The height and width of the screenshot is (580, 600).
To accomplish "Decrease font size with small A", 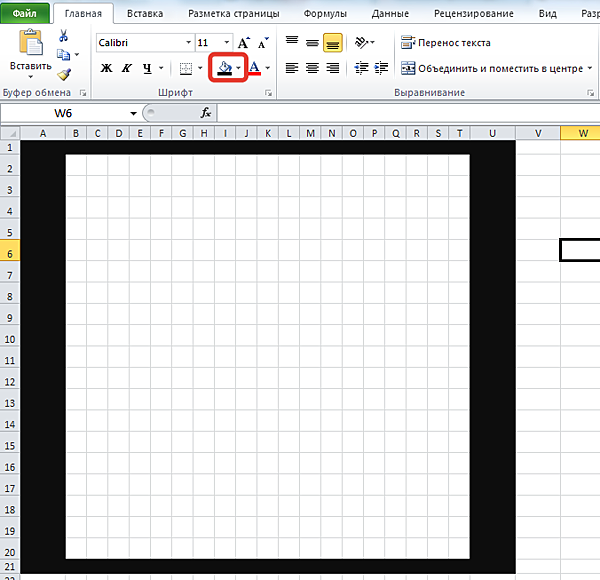I will pos(263,43).
